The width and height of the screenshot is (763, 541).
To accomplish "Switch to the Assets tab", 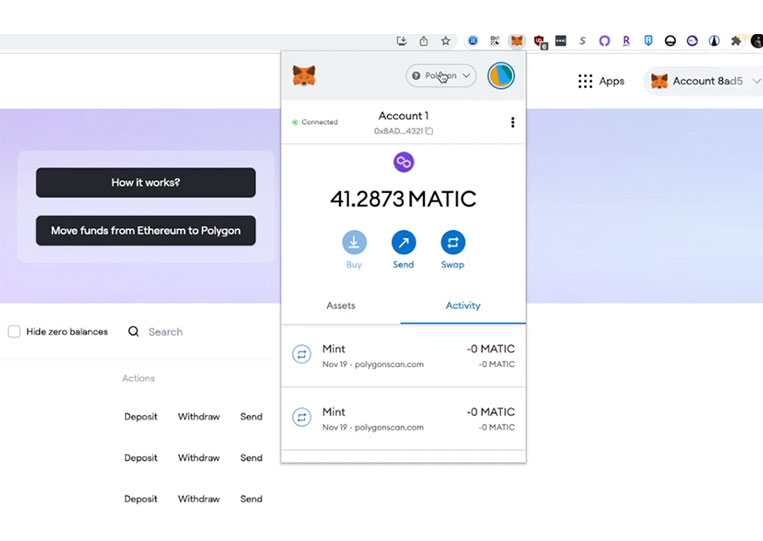I will (x=341, y=306).
